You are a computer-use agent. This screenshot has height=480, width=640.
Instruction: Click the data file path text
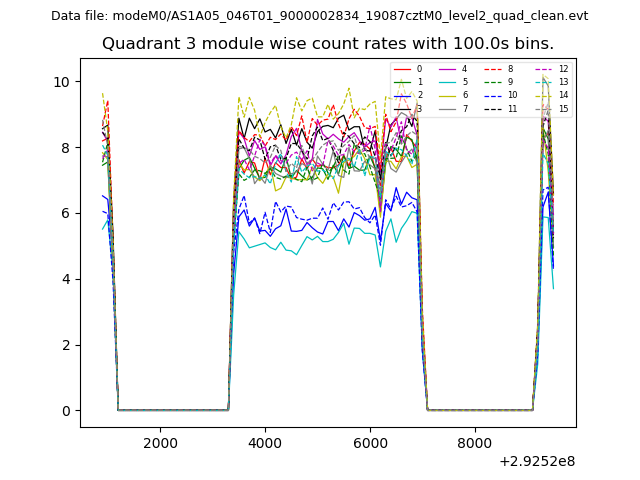click(x=320, y=16)
